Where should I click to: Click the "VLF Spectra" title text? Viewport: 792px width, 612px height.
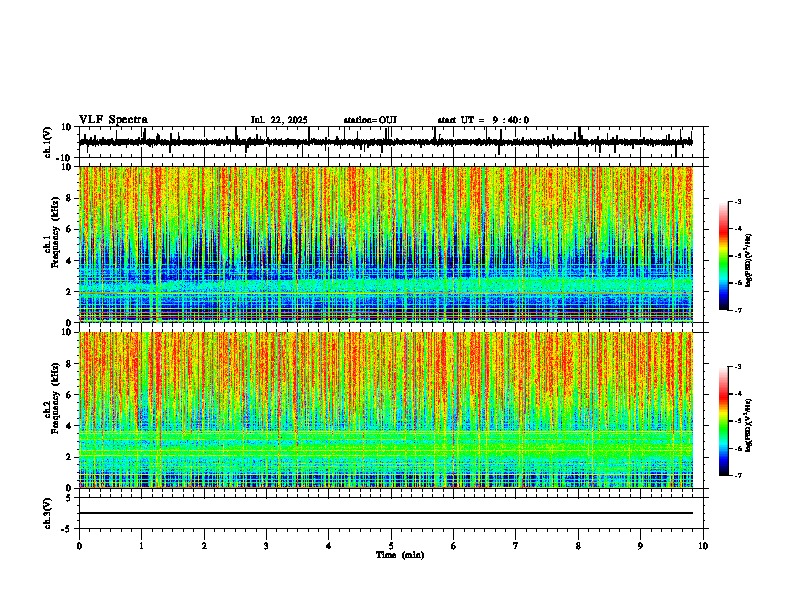(x=113, y=120)
